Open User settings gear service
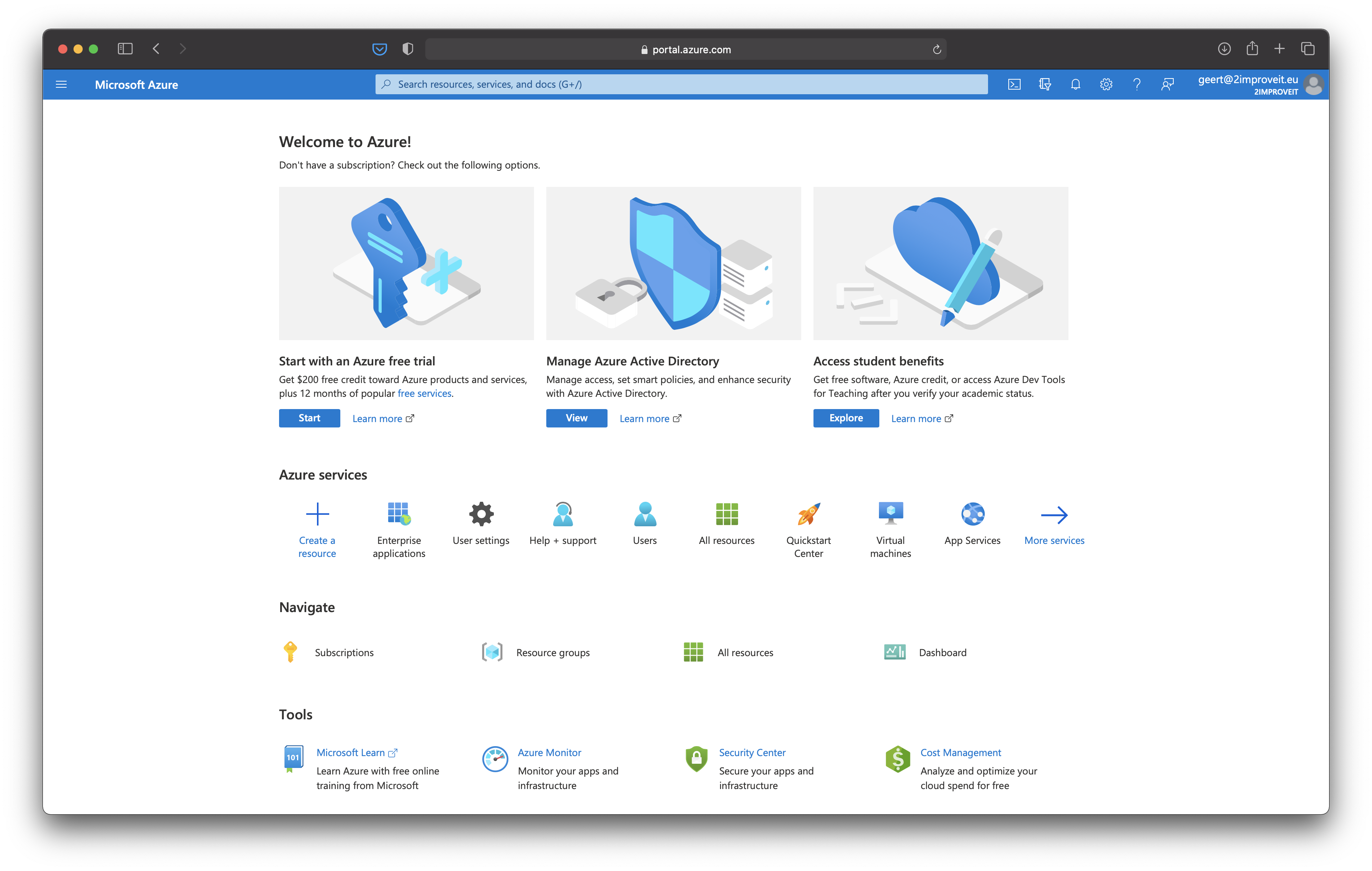The height and width of the screenshot is (871, 1372). 482,514
